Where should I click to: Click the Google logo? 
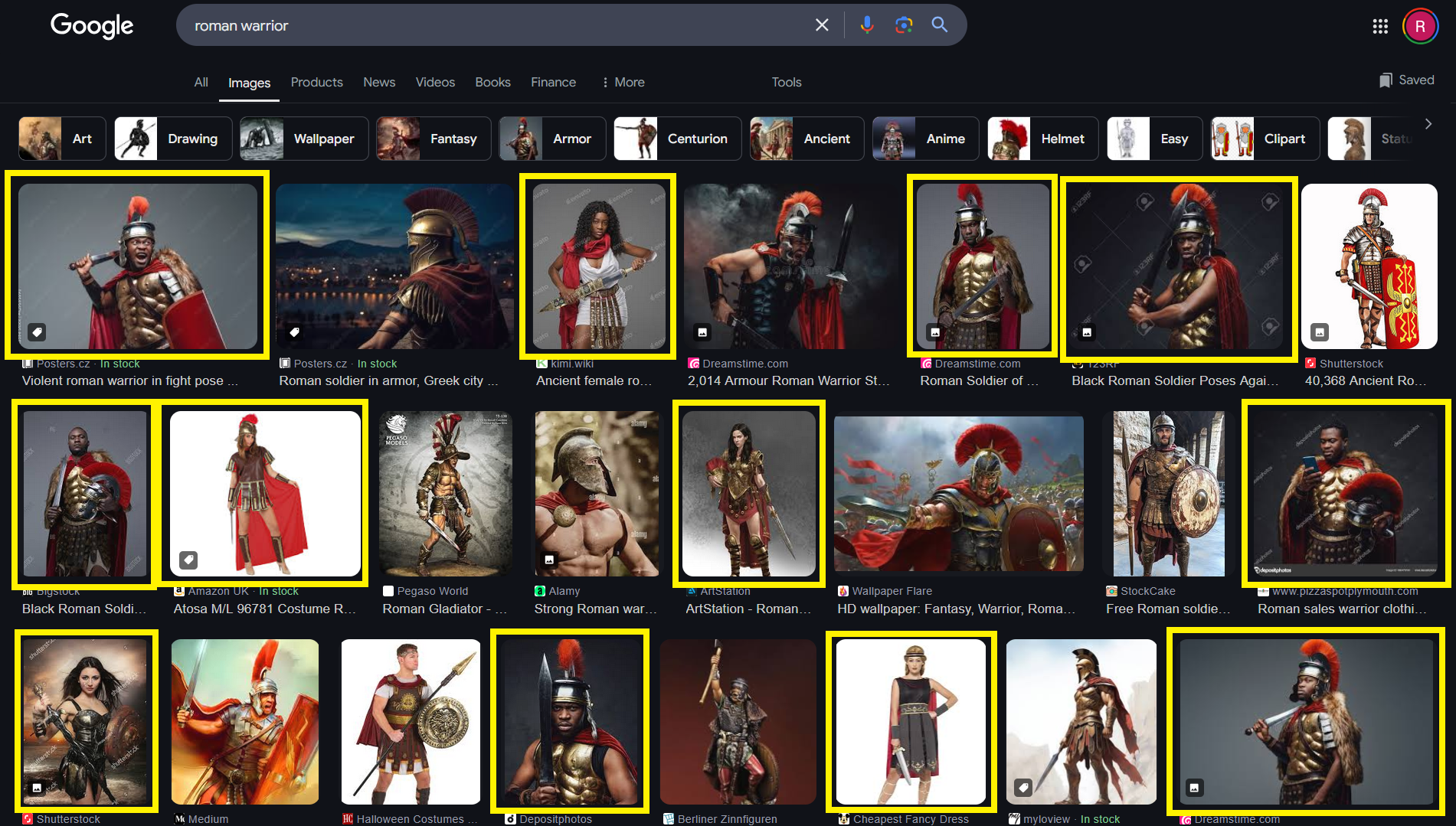point(92,25)
